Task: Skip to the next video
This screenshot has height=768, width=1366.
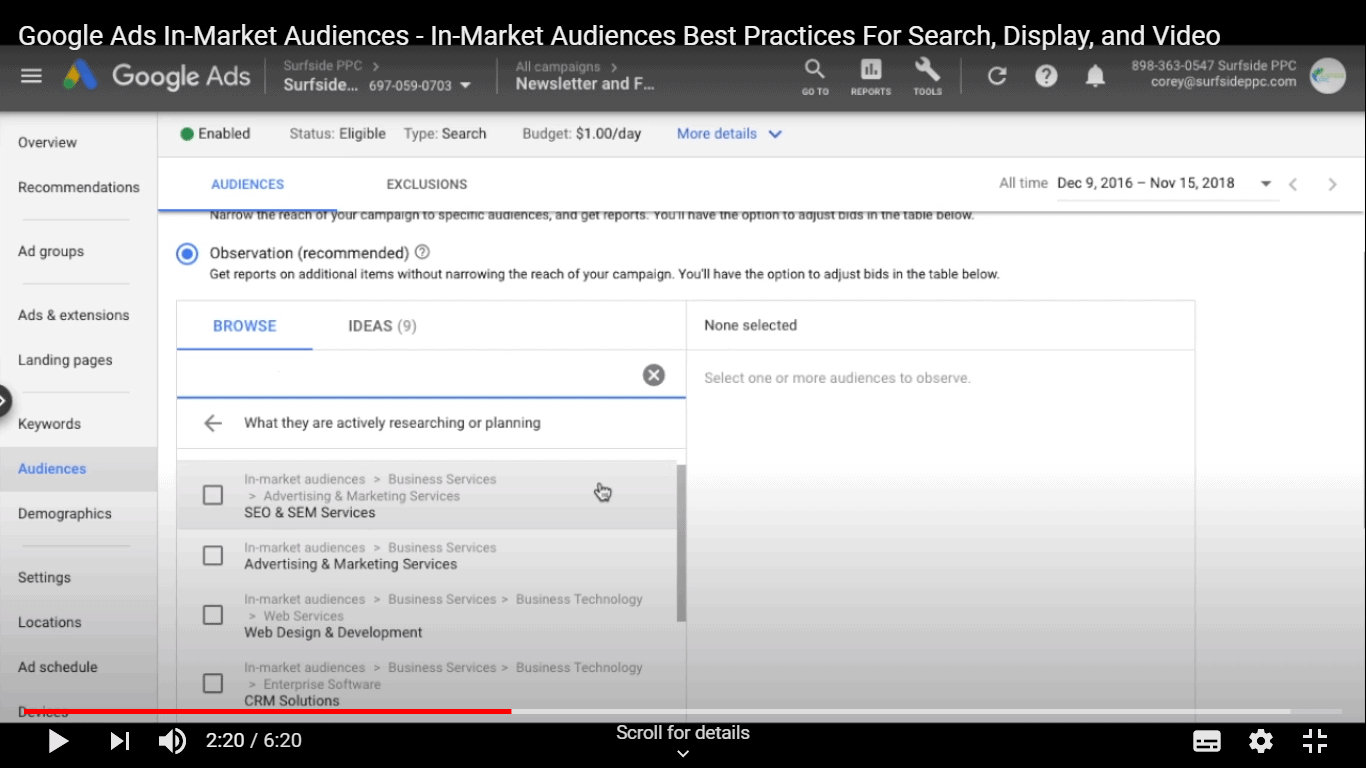Action: coord(119,741)
